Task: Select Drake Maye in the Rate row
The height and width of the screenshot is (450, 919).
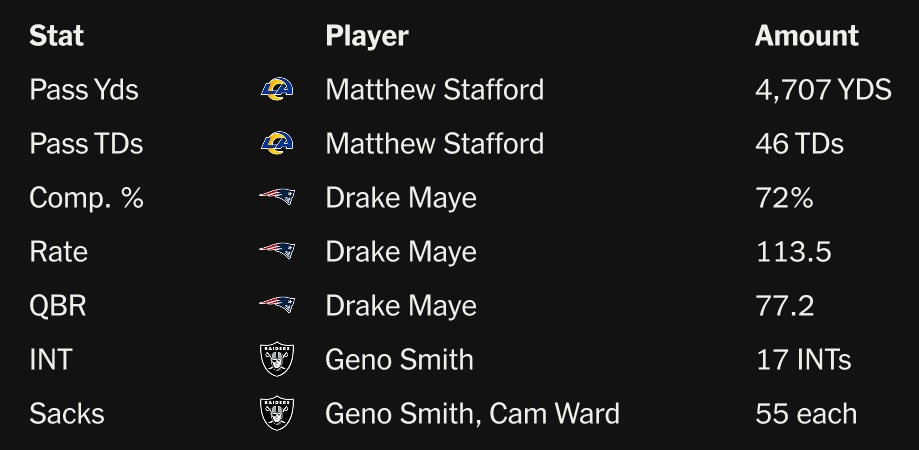Action: 400,252
